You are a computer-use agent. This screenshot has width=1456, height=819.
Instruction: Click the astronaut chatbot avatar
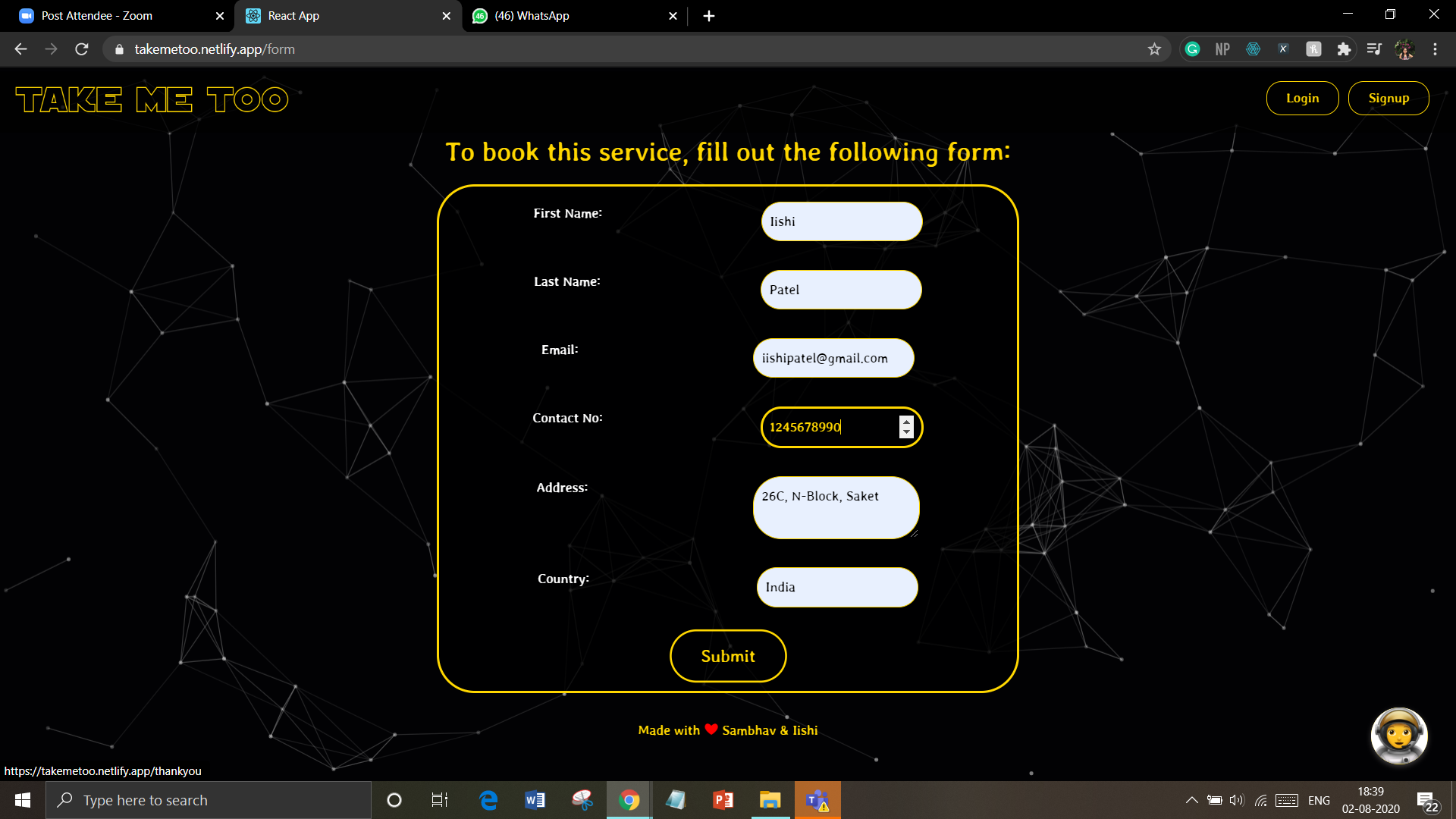pyautogui.click(x=1399, y=736)
